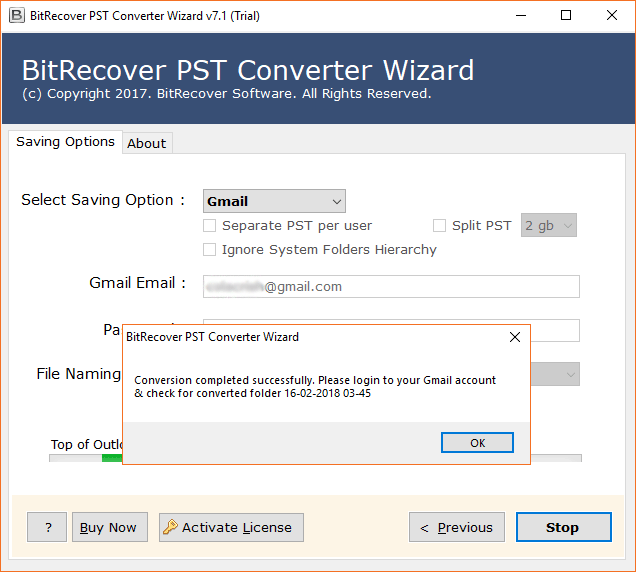The image size is (636, 572).
Task: Click the Buy Now button
Action: tap(110, 527)
